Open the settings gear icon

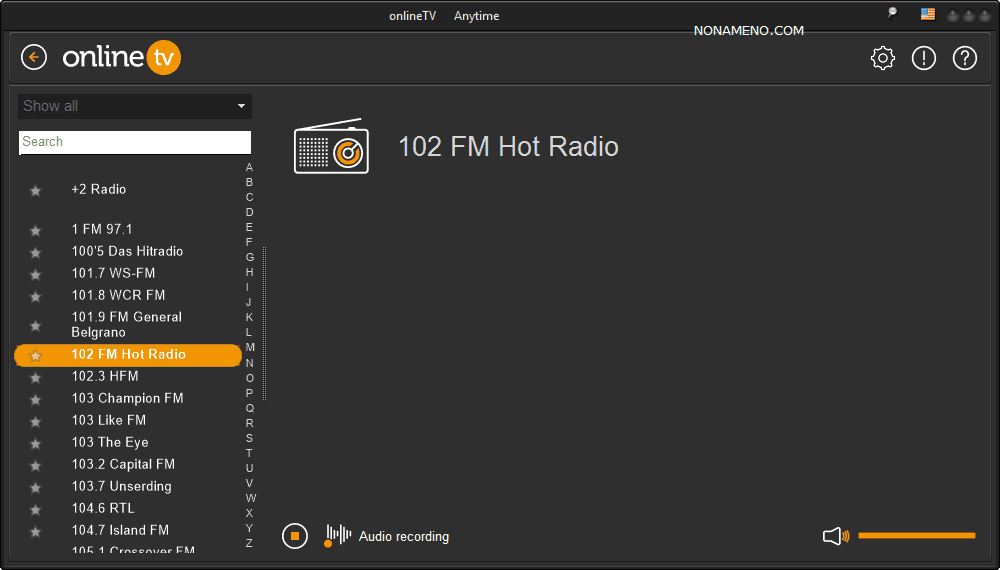(882, 58)
